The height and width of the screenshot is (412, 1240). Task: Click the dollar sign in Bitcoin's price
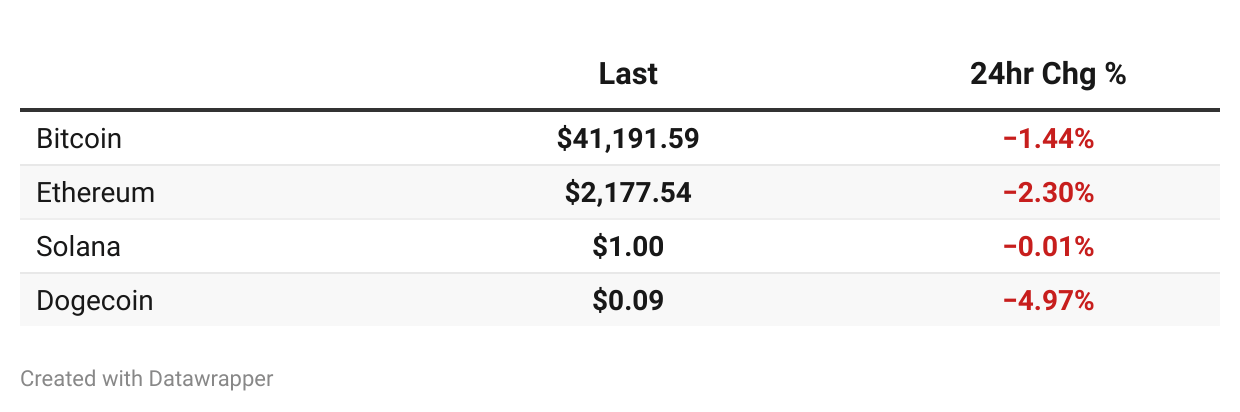point(564,139)
